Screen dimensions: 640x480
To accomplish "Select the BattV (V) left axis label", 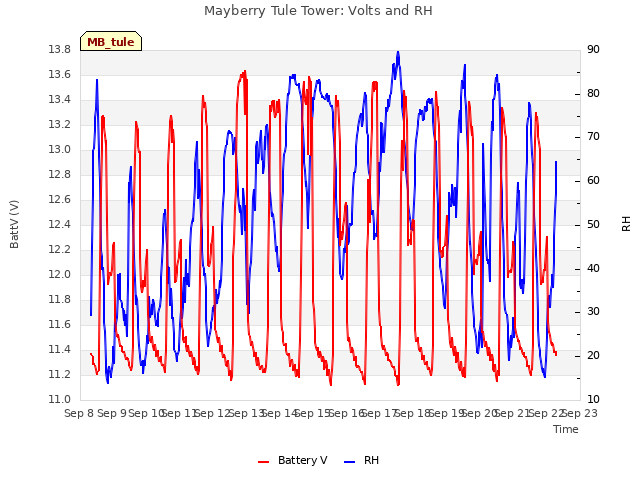I will click(x=14, y=224).
